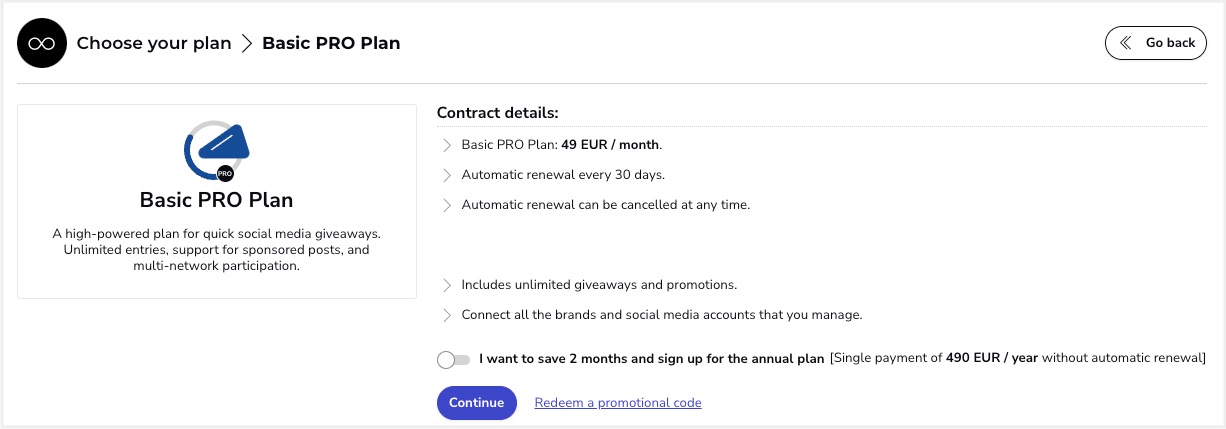Click chevron beside cancelled at any time
This screenshot has height=429, width=1226.
[447, 205]
